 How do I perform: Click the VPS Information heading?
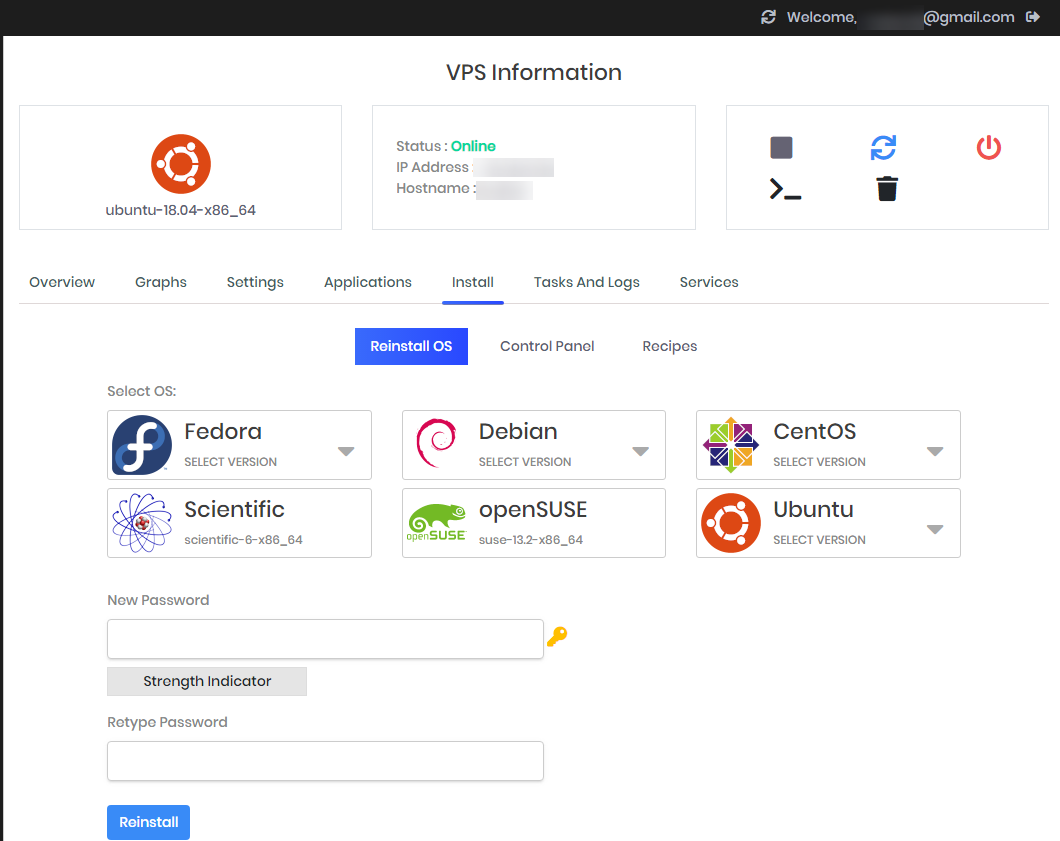pyautogui.click(x=534, y=72)
